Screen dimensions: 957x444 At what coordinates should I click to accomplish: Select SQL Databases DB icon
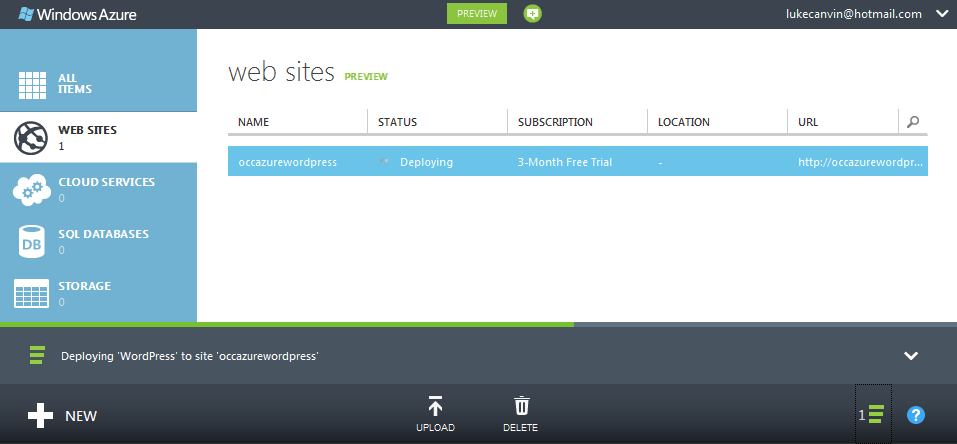point(31,241)
